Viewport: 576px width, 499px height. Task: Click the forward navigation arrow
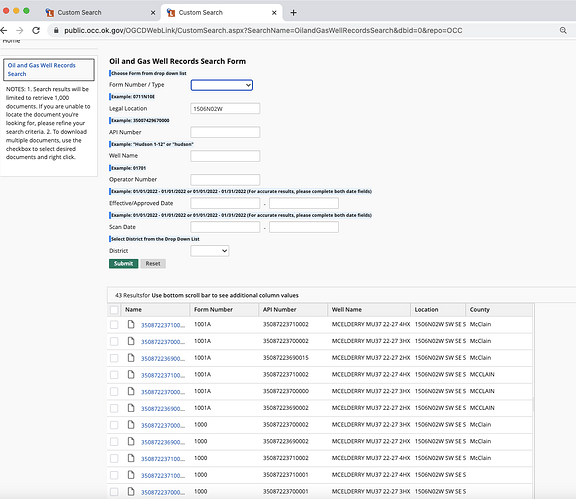click(x=19, y=30)
